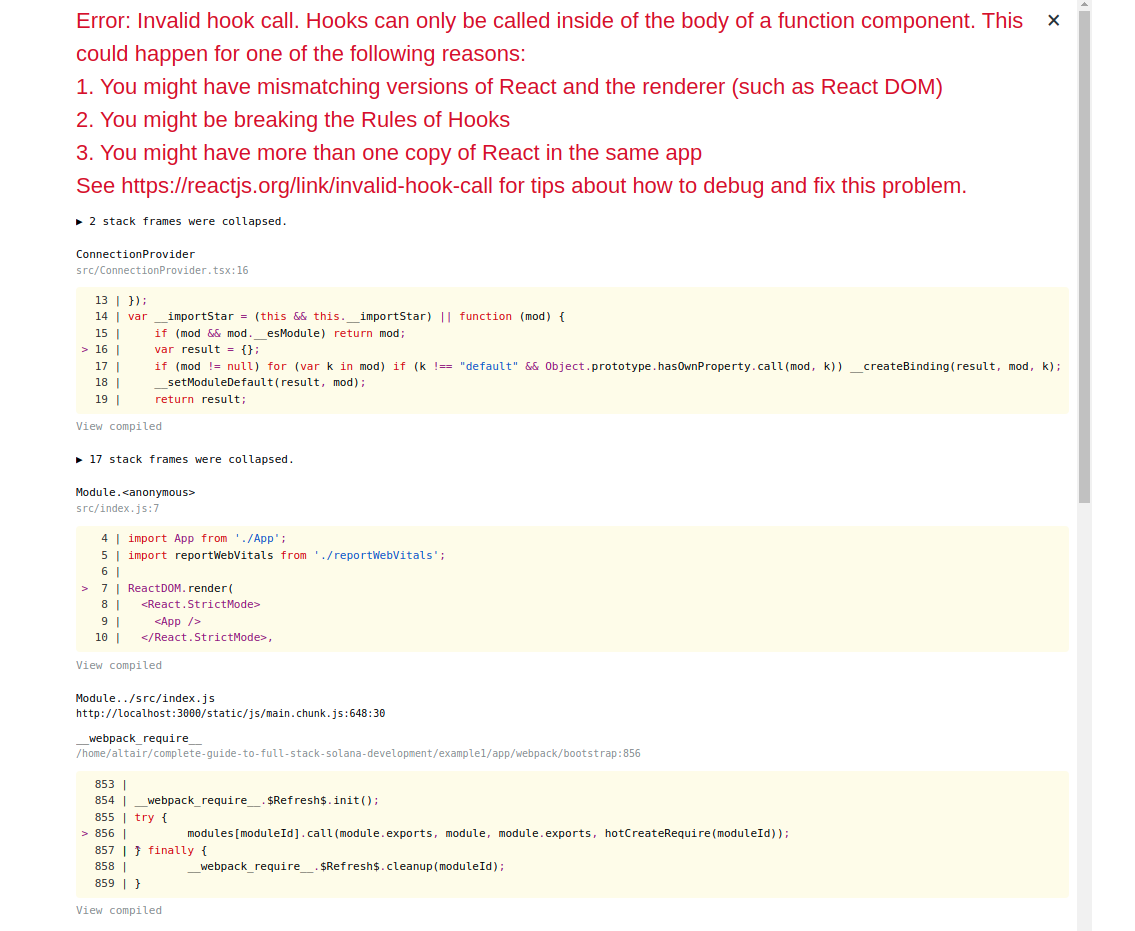1135x931 pixels.
Task: Click the Module.<anonymous> frame name
Action: point(135,492)
